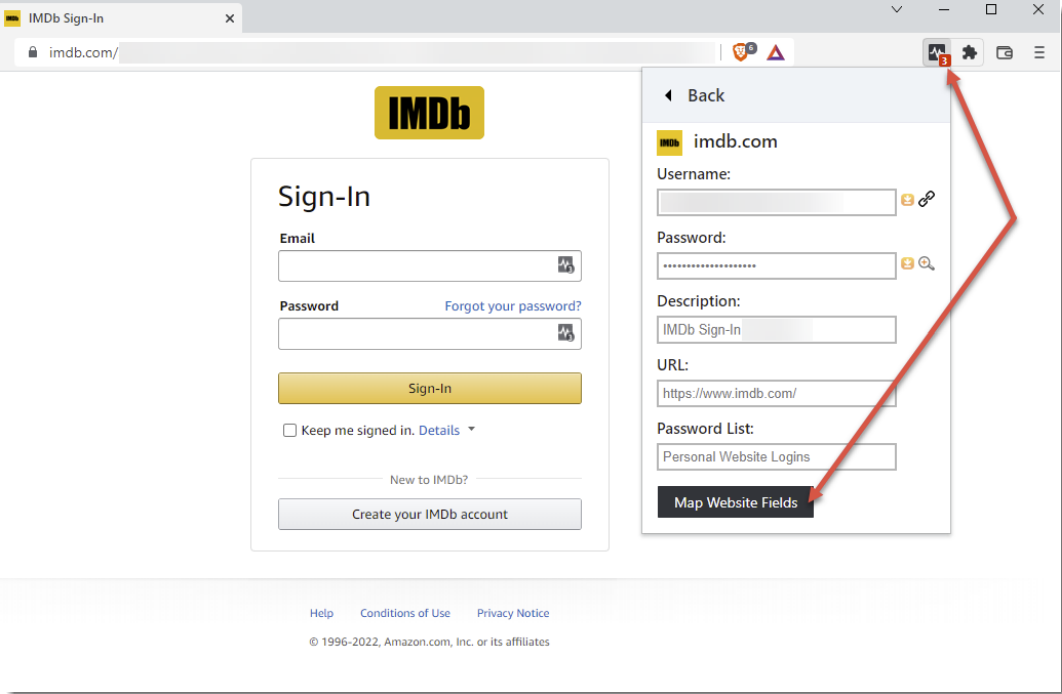Minimize the browser window
Viewport: 1062px width, 694px height.
pos(943,9)
